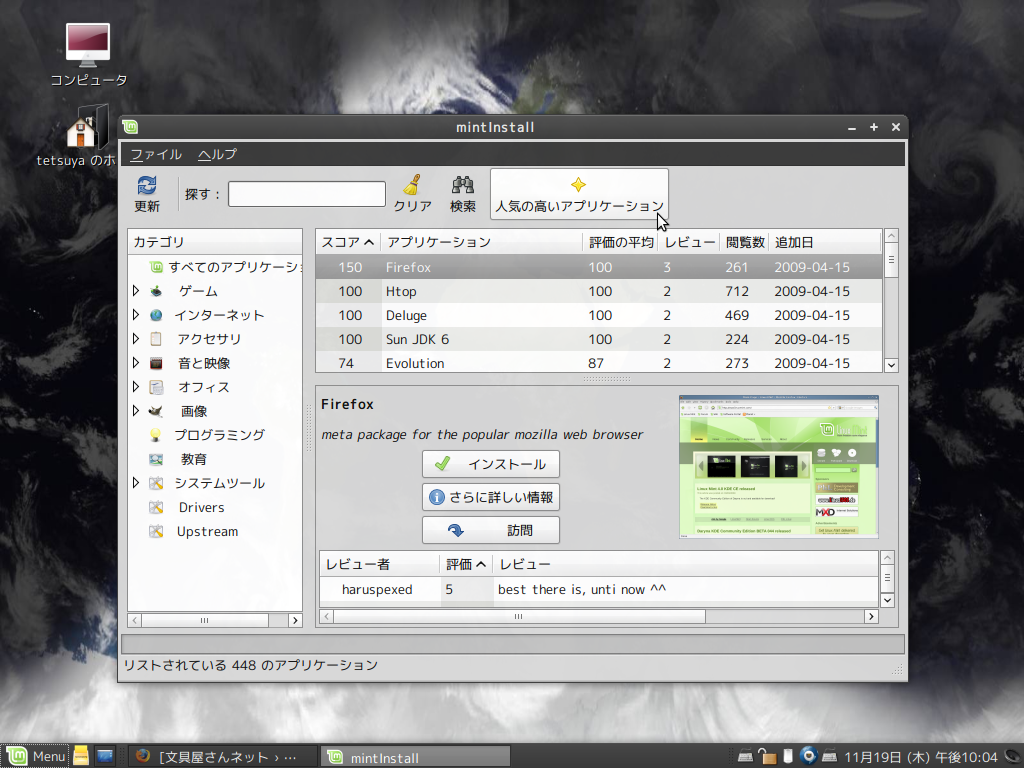Click the システムツール category icon

tap(156, 483)
